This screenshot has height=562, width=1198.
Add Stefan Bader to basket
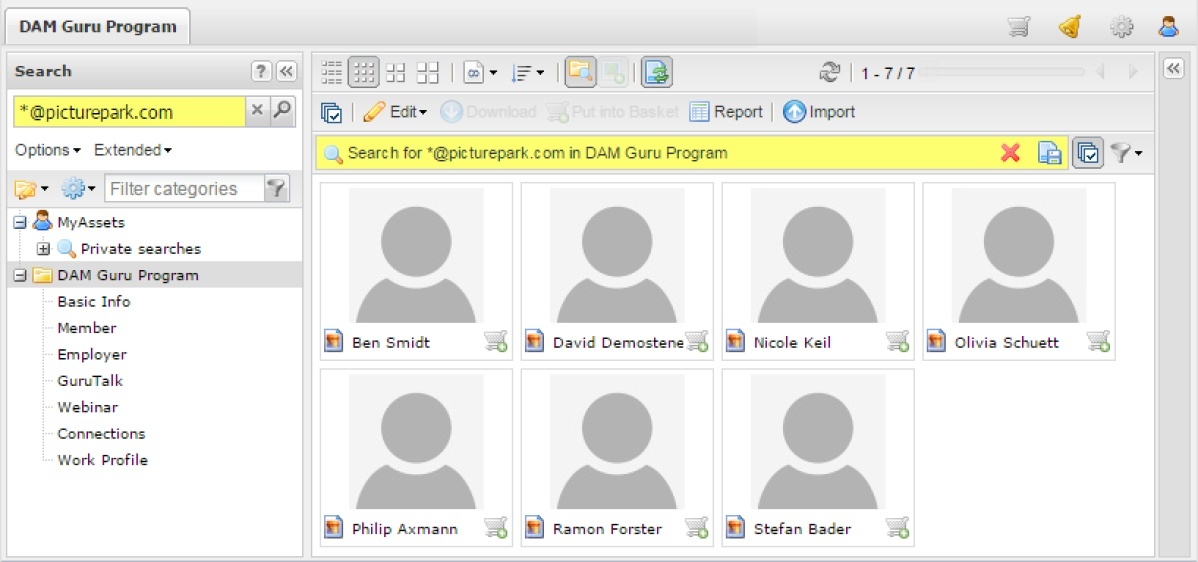coord(898,528)
